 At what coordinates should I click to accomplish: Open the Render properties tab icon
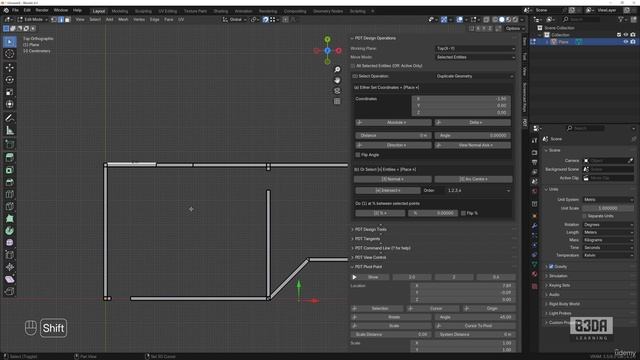[x=535, y=152]
